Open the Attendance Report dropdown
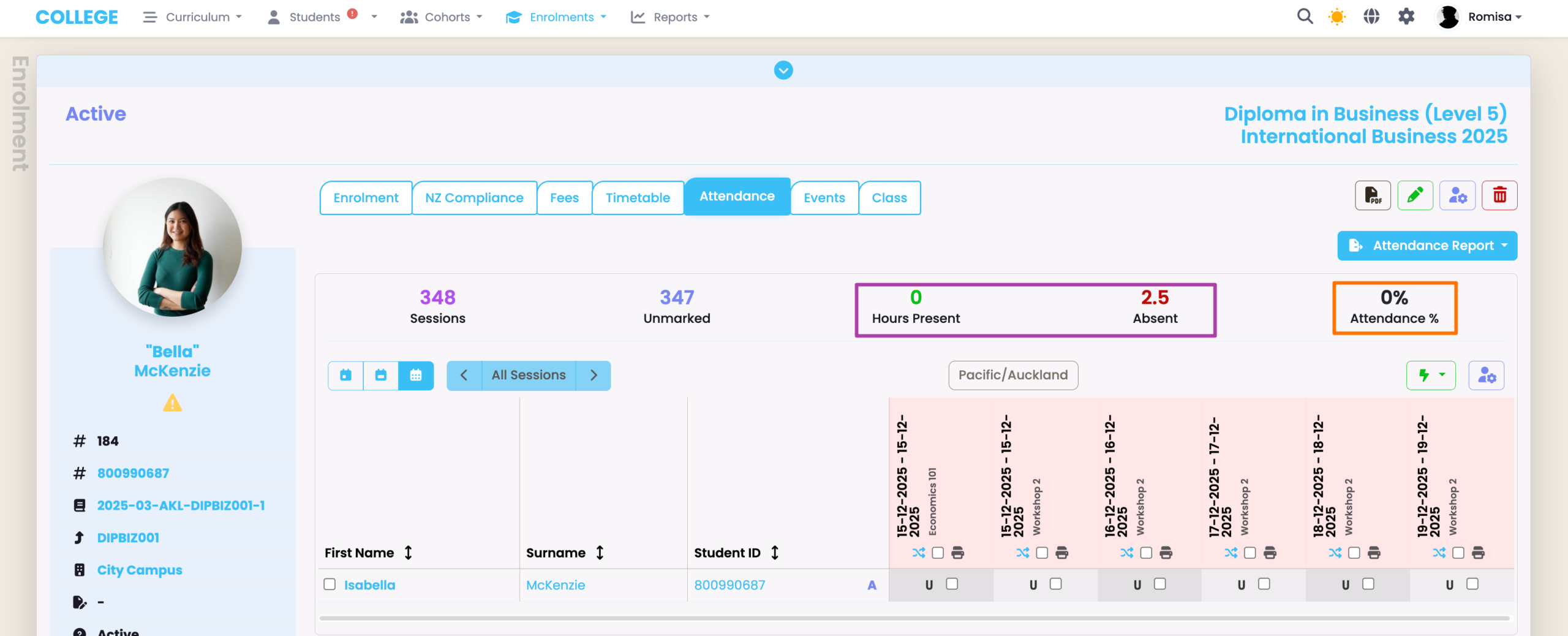Screen dimensions: 1568x636 pyautogui.click(x=1427, y=246)
